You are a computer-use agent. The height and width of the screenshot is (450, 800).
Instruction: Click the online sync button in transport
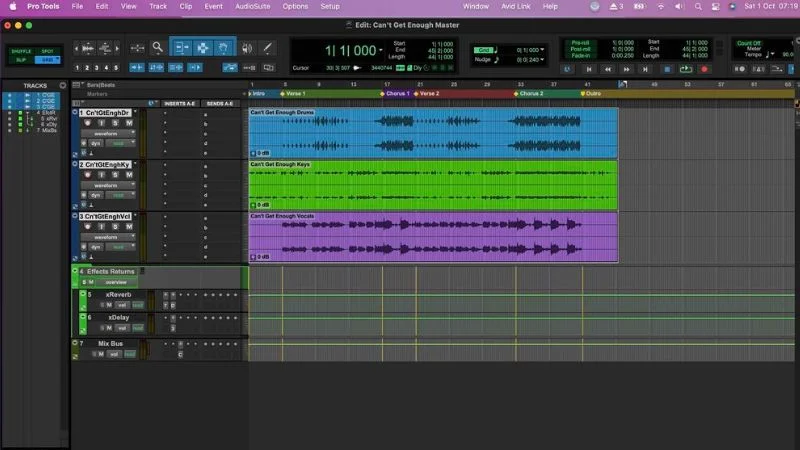567,69
